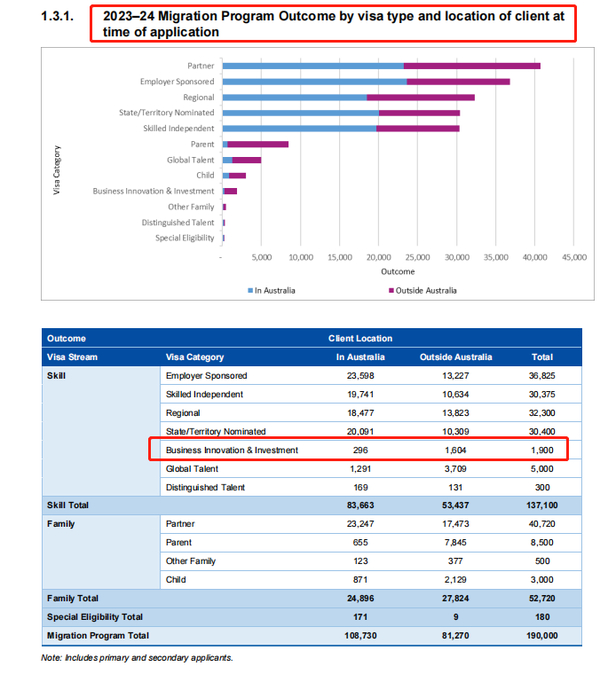Click the "Visa Category" vertical axis title
Viewport: 600px width, 674px height.
[x=56, y=170]
